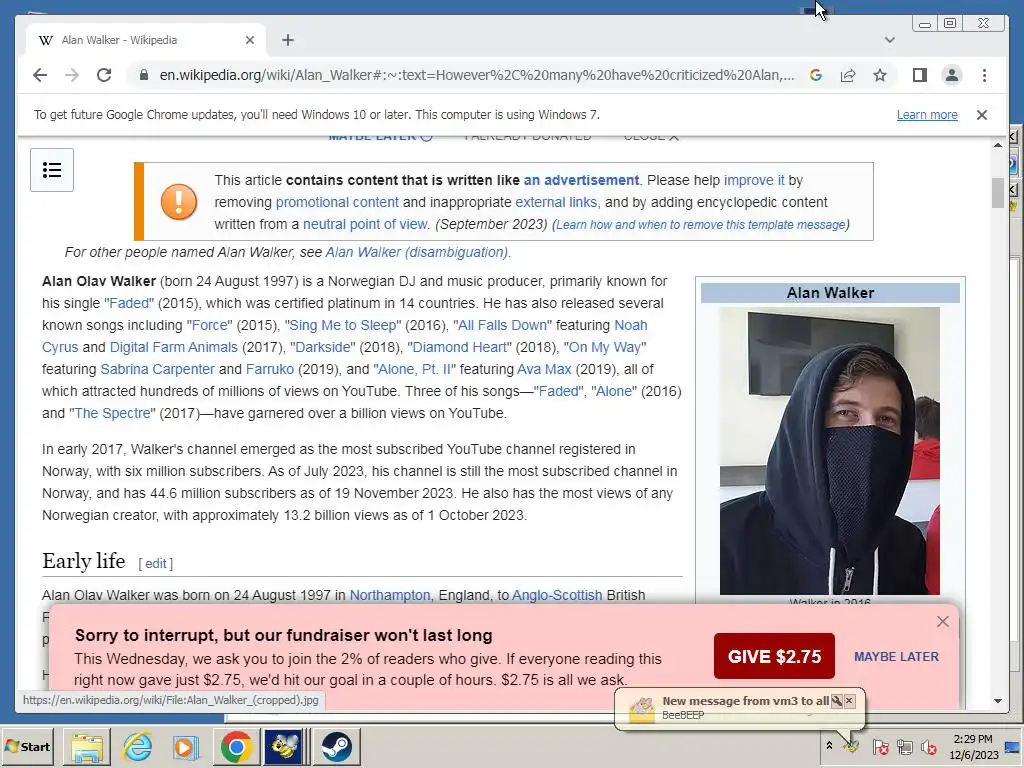This screenshot has width=1024, height=768.
Task: Close the BeeBEEP message notification
Action: point(849,701)
